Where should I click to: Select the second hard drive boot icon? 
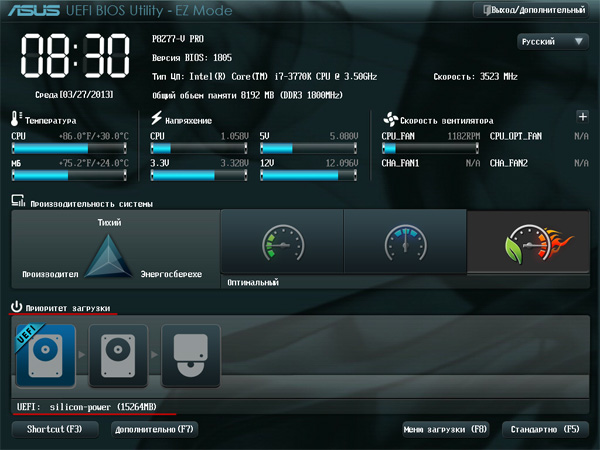tap(117, 356)
